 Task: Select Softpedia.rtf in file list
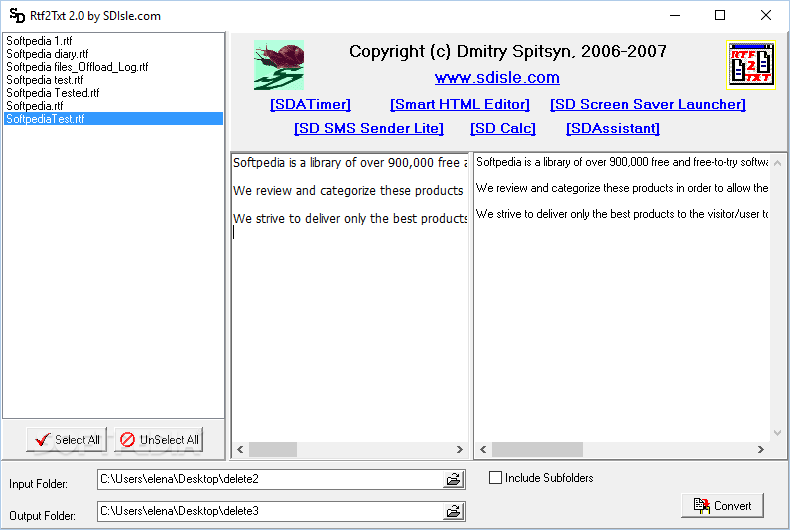pos(113,106)
